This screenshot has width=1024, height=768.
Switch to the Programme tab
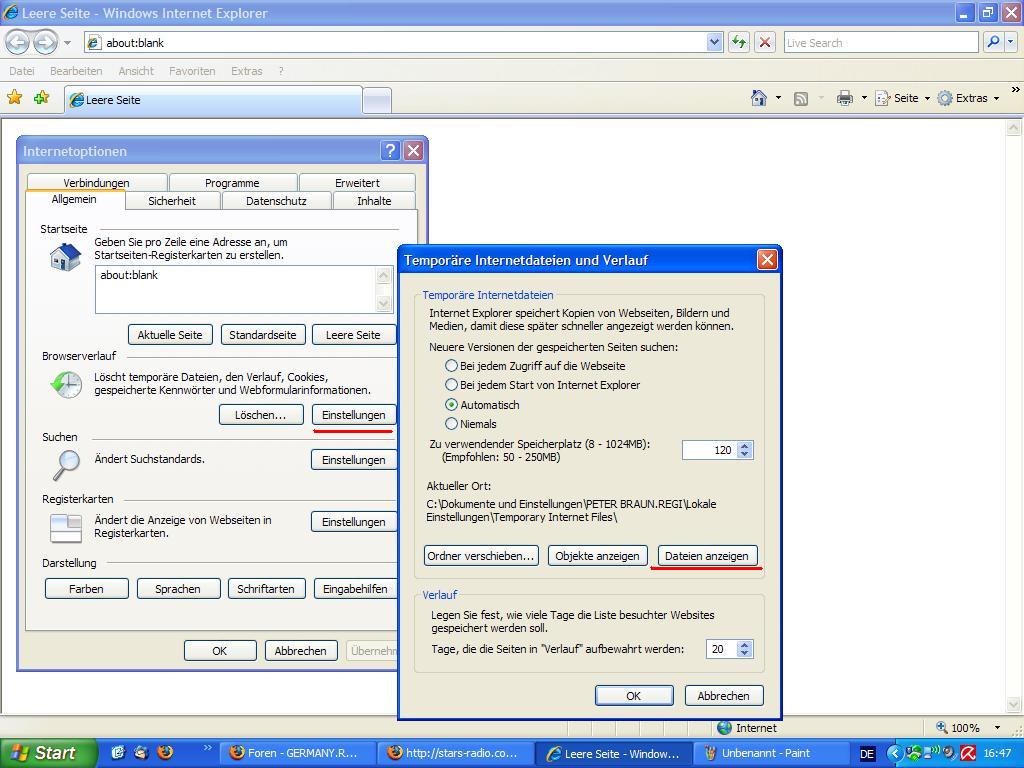point(232,183)
